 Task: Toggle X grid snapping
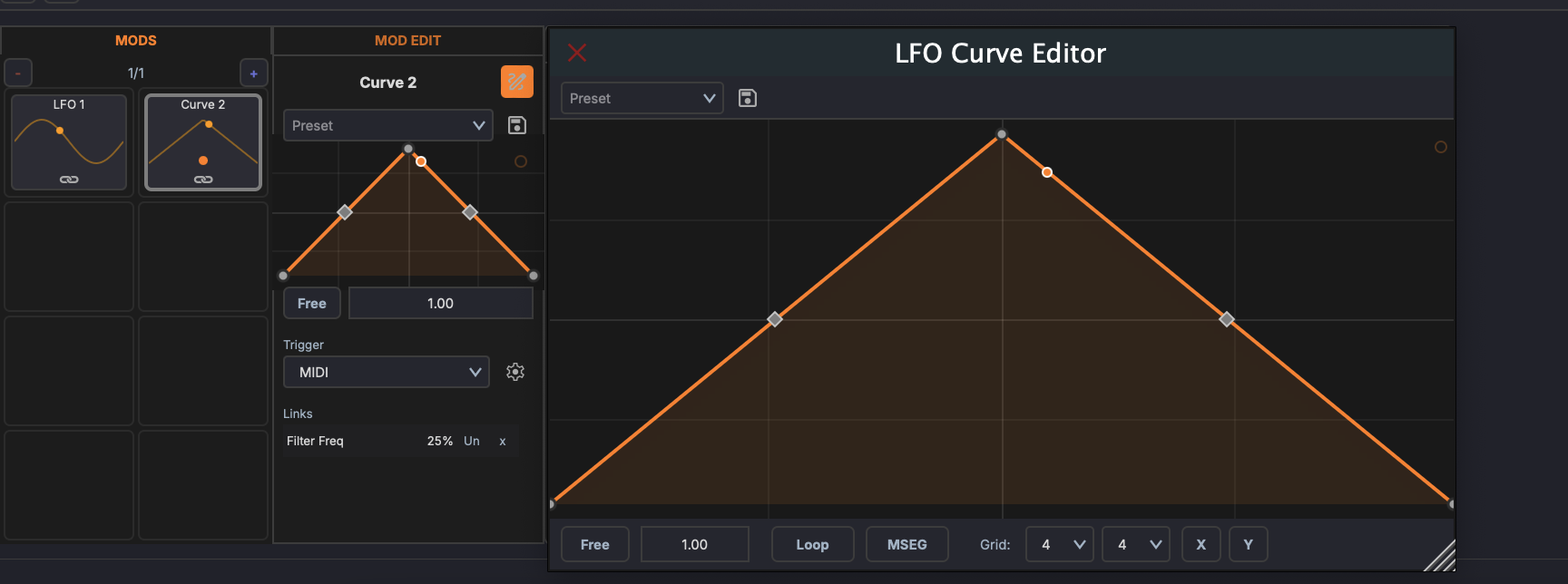coord(1201,544)
